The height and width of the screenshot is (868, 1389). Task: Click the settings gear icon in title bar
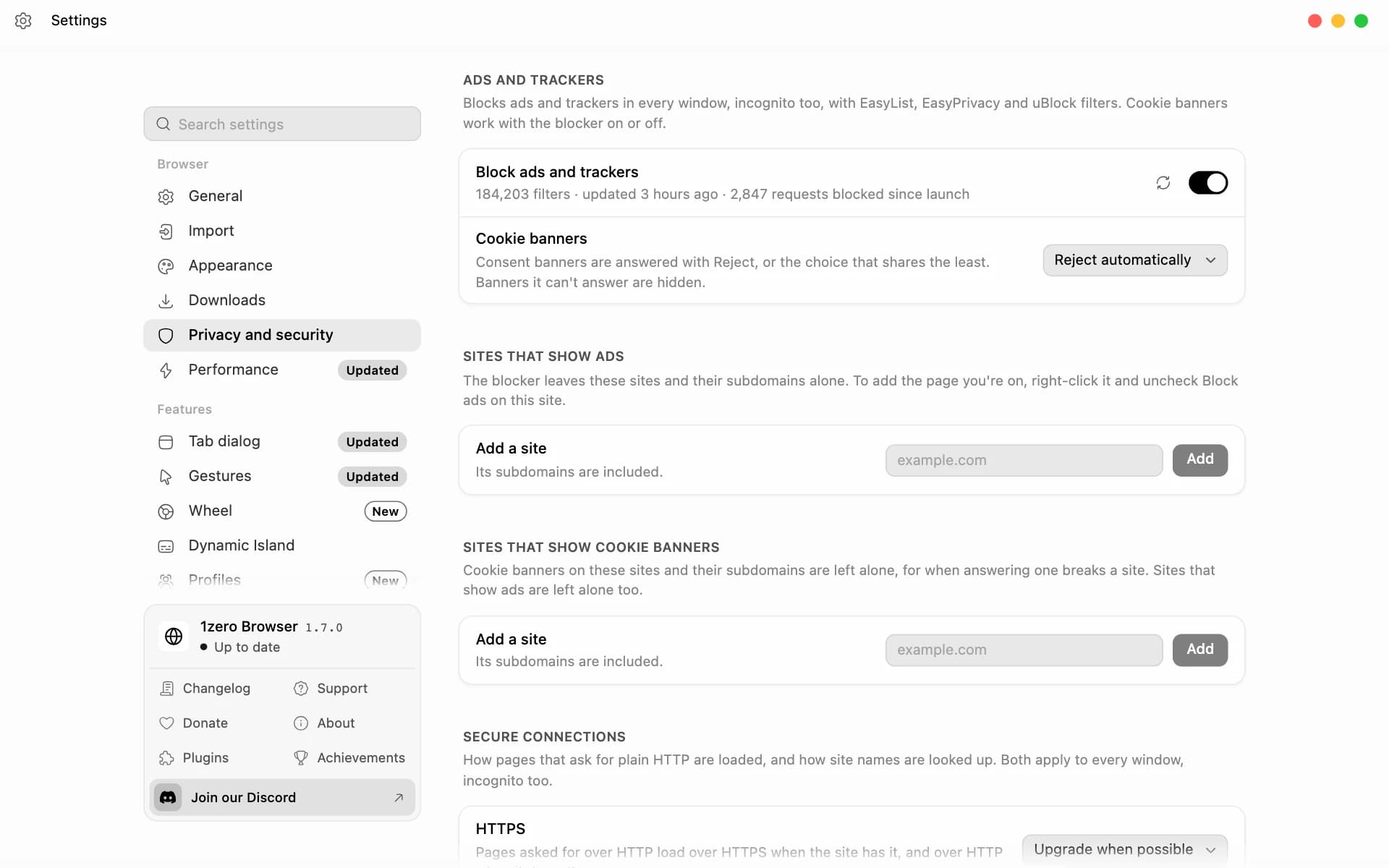[x=23, y=21]
